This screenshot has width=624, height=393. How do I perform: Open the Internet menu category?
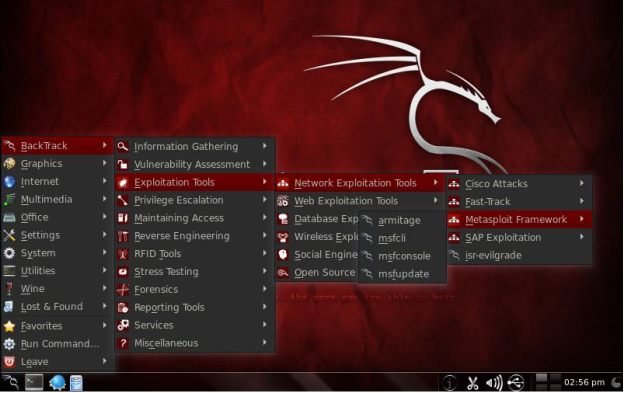[x=57, y=181]
